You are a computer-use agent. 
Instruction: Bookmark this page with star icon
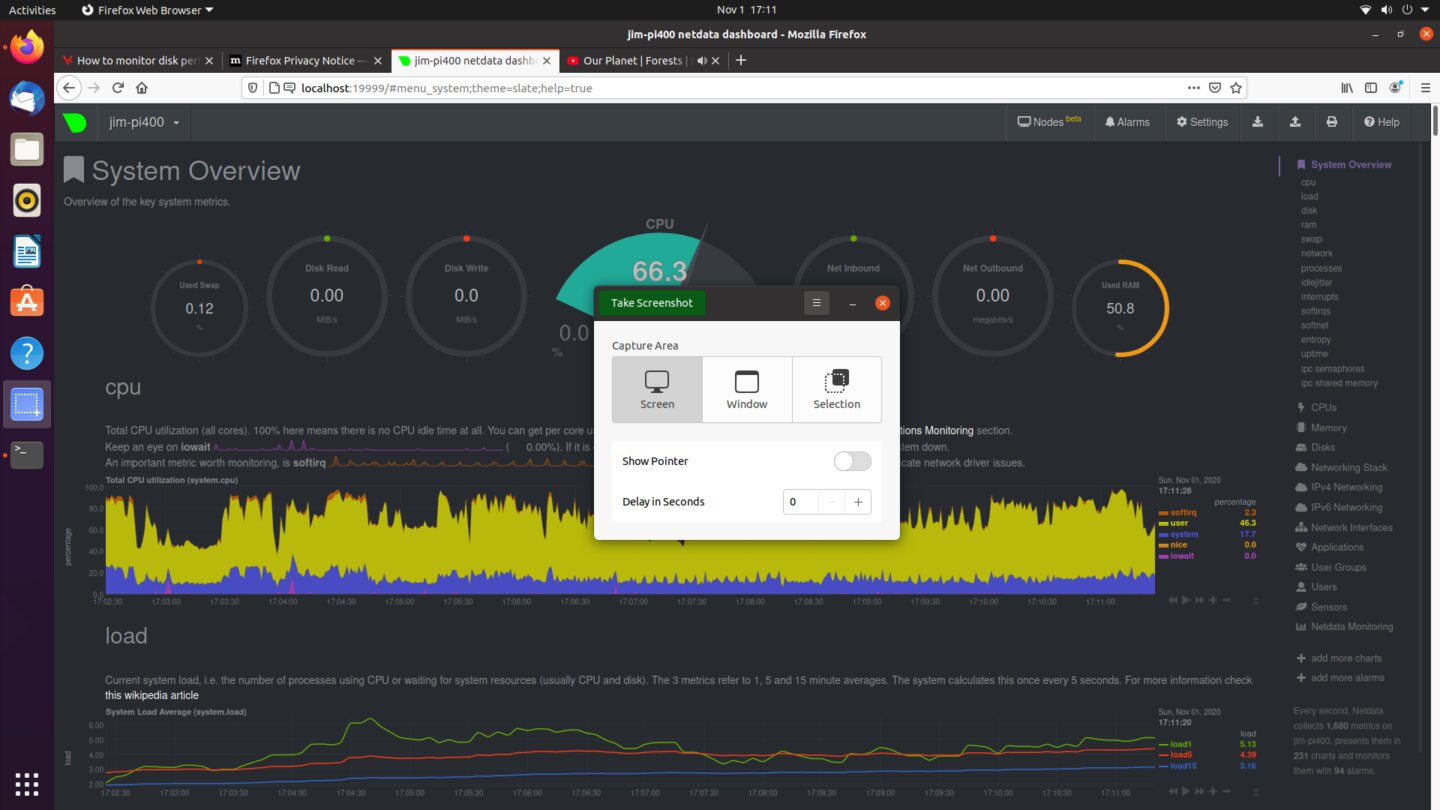click(x=1236, y=88)
